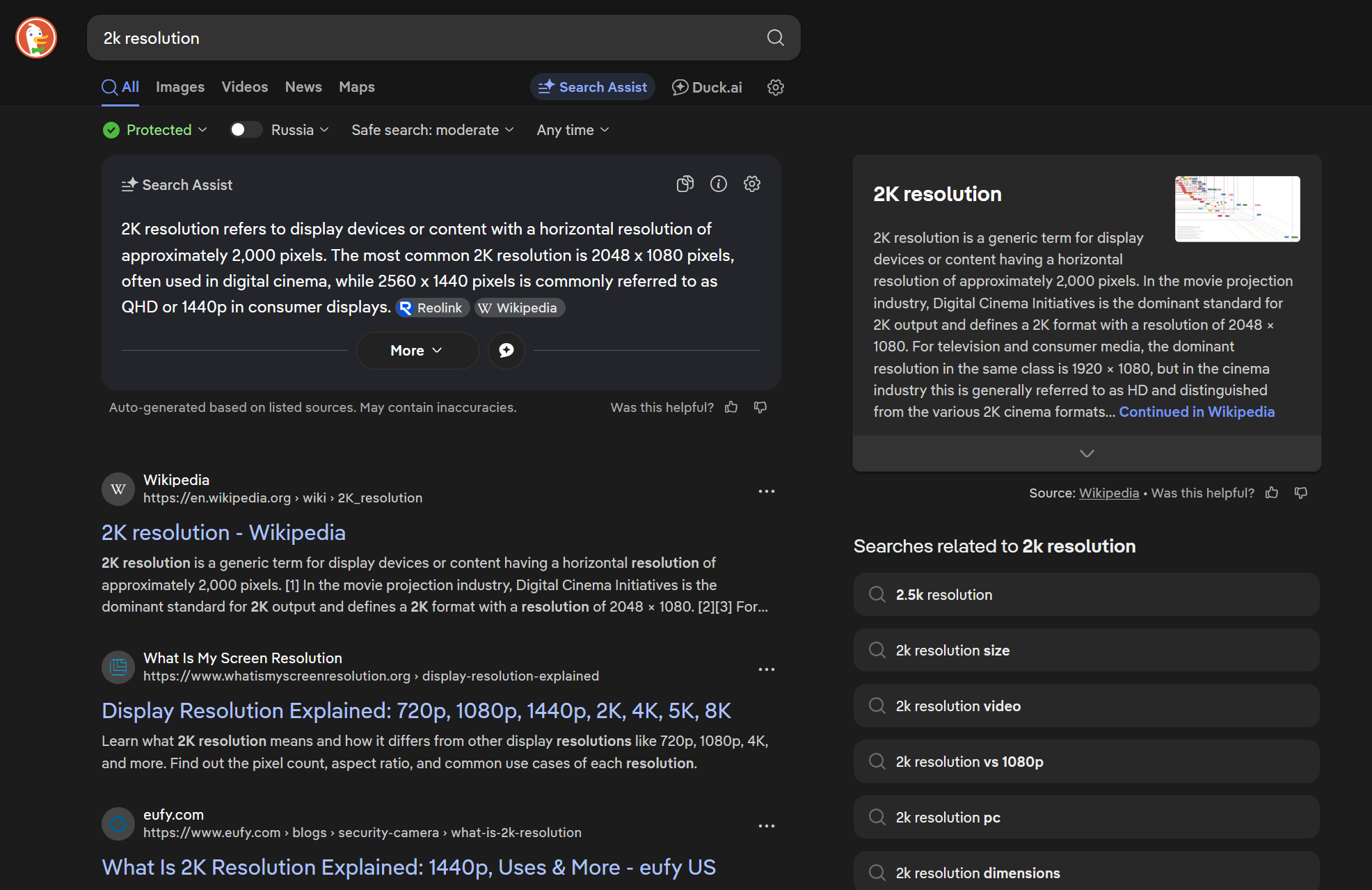Open the Search Assist settings gear
Image resolution: width=1372 pixels, height=890 pixels.
coord(751,184)
